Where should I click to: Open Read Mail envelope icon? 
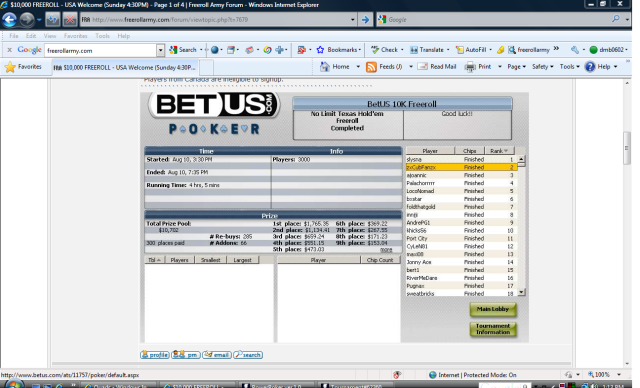point(422,67)
